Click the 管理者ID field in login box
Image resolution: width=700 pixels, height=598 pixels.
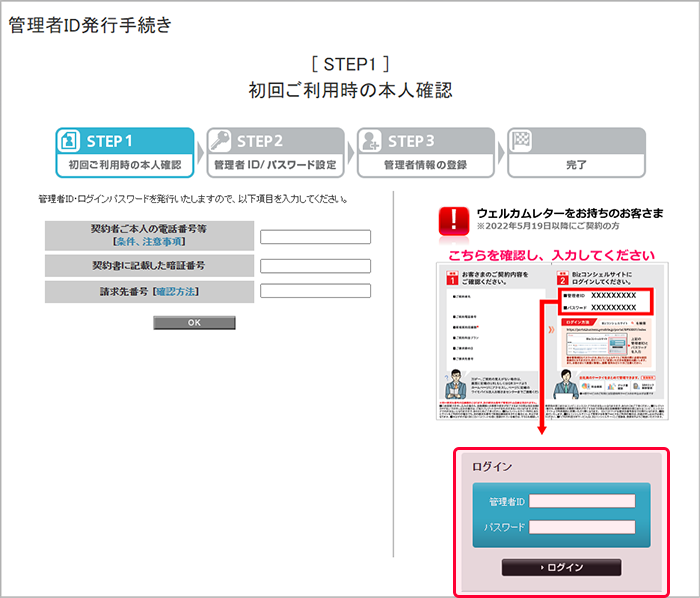582,501
